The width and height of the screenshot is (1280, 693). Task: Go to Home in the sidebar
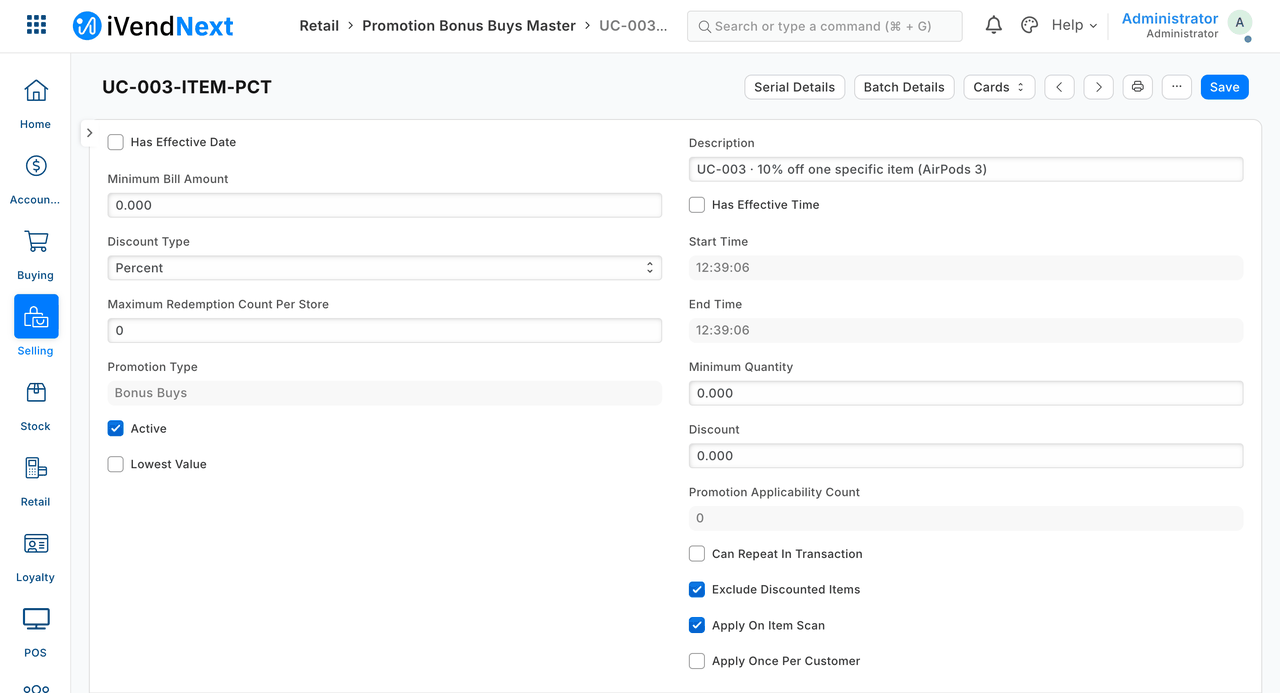(x=35, y=104)
